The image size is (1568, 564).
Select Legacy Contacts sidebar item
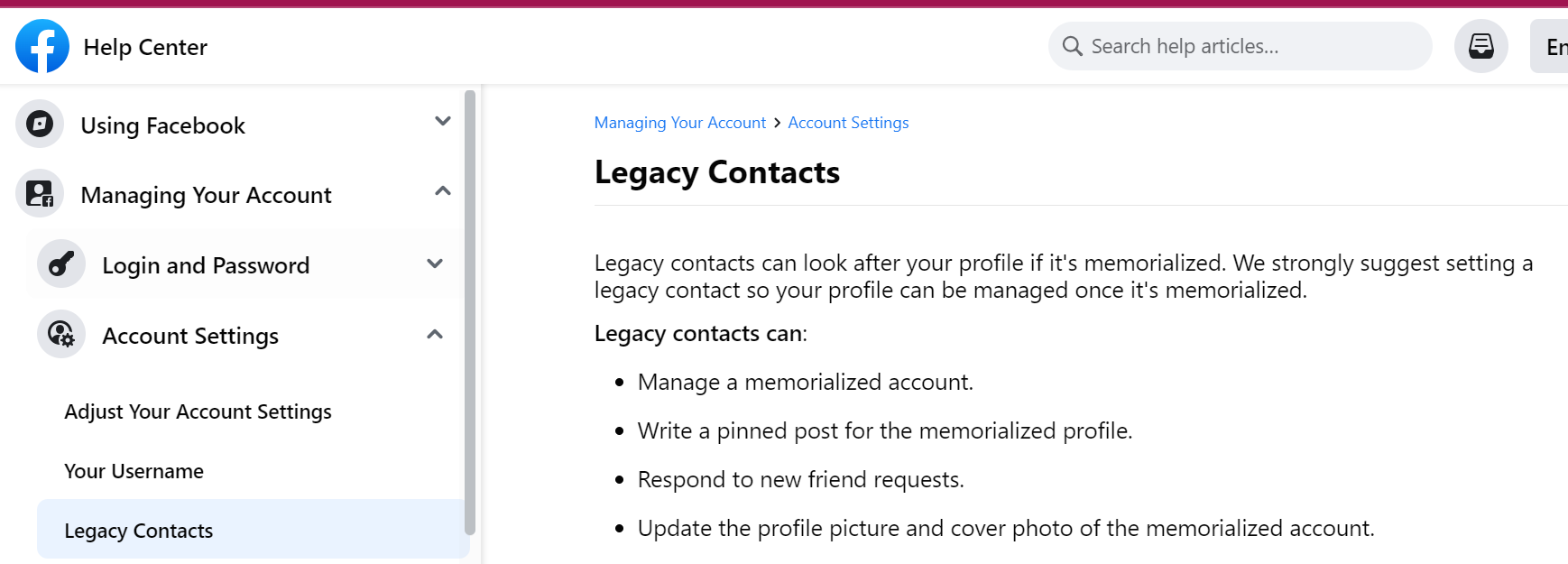pos(251,530)
